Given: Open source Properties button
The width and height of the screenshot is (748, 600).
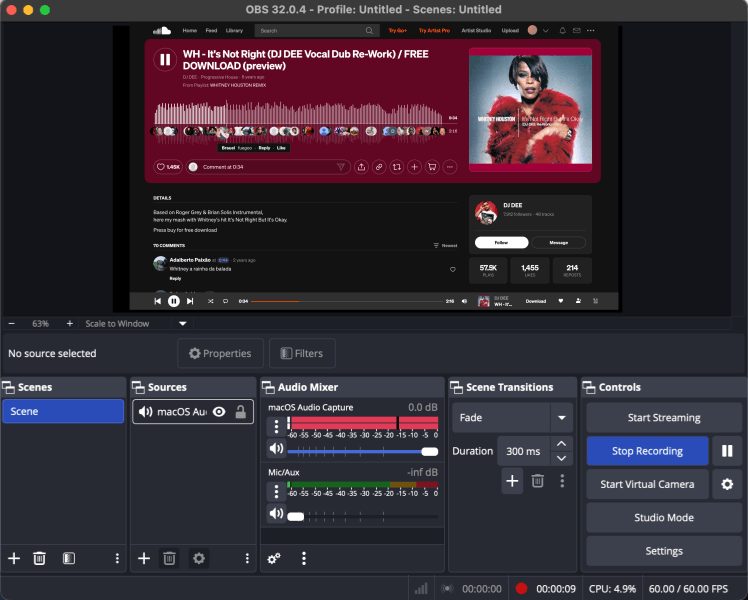Looking at the screenshot, I should click(x=220, y=353).
